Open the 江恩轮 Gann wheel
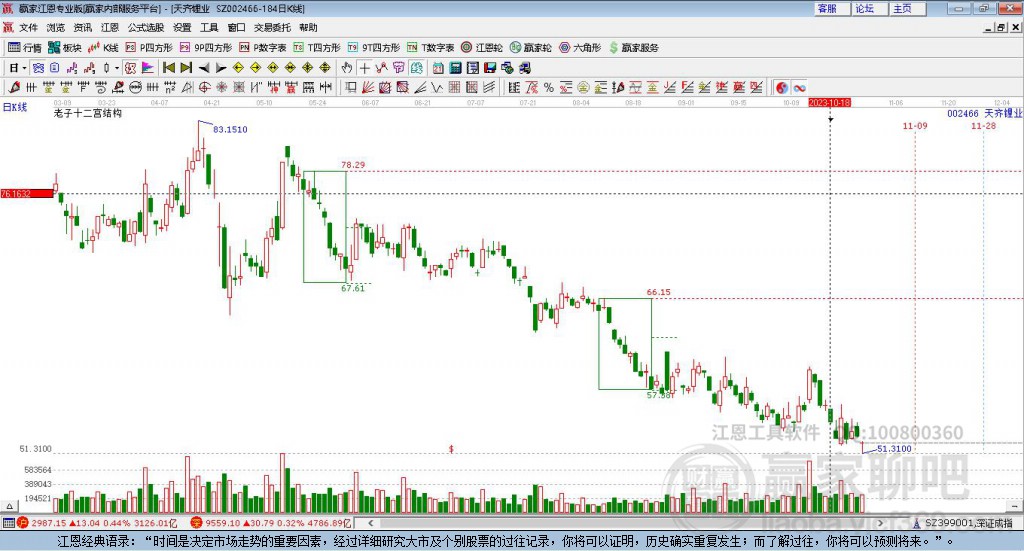 (x=482, y=48)
